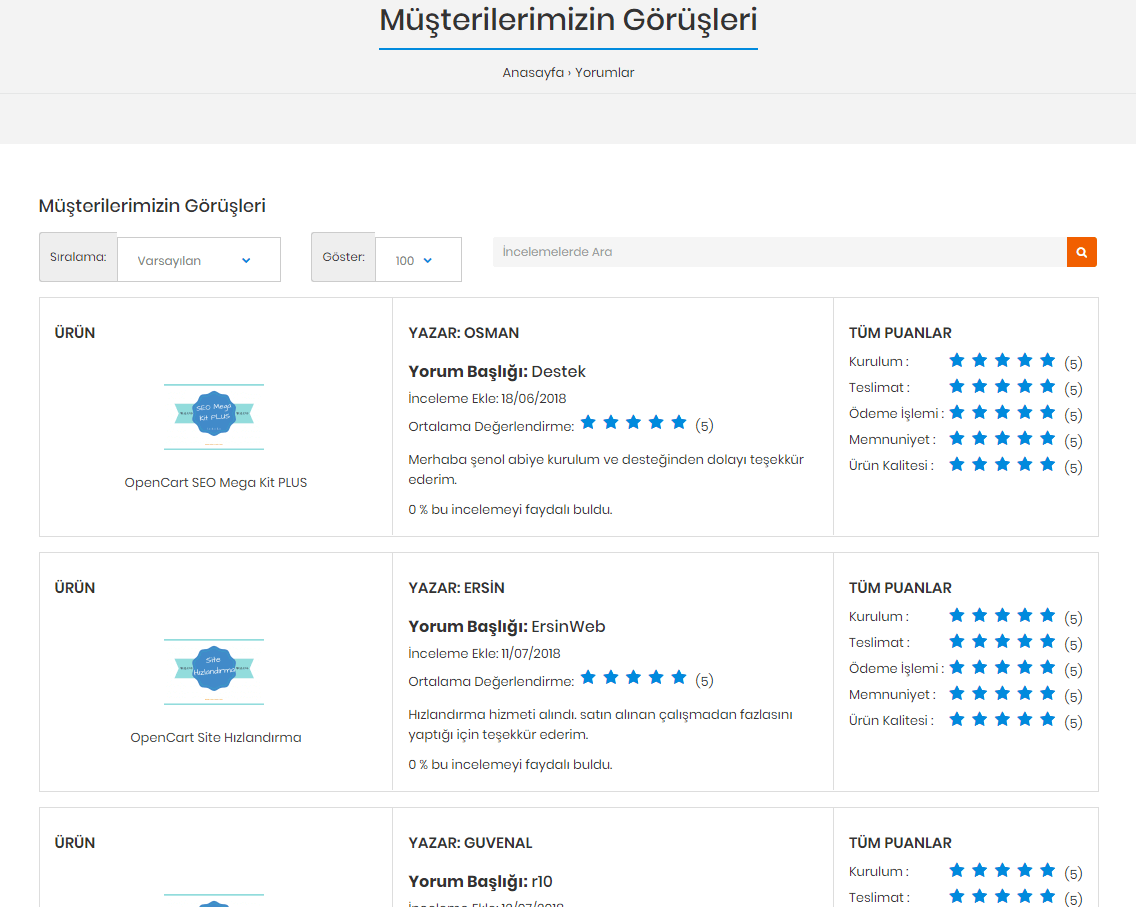Click Yorum Başlığı: r10 title
Screen dimensions: 1136x907
[x=480, y=882]
